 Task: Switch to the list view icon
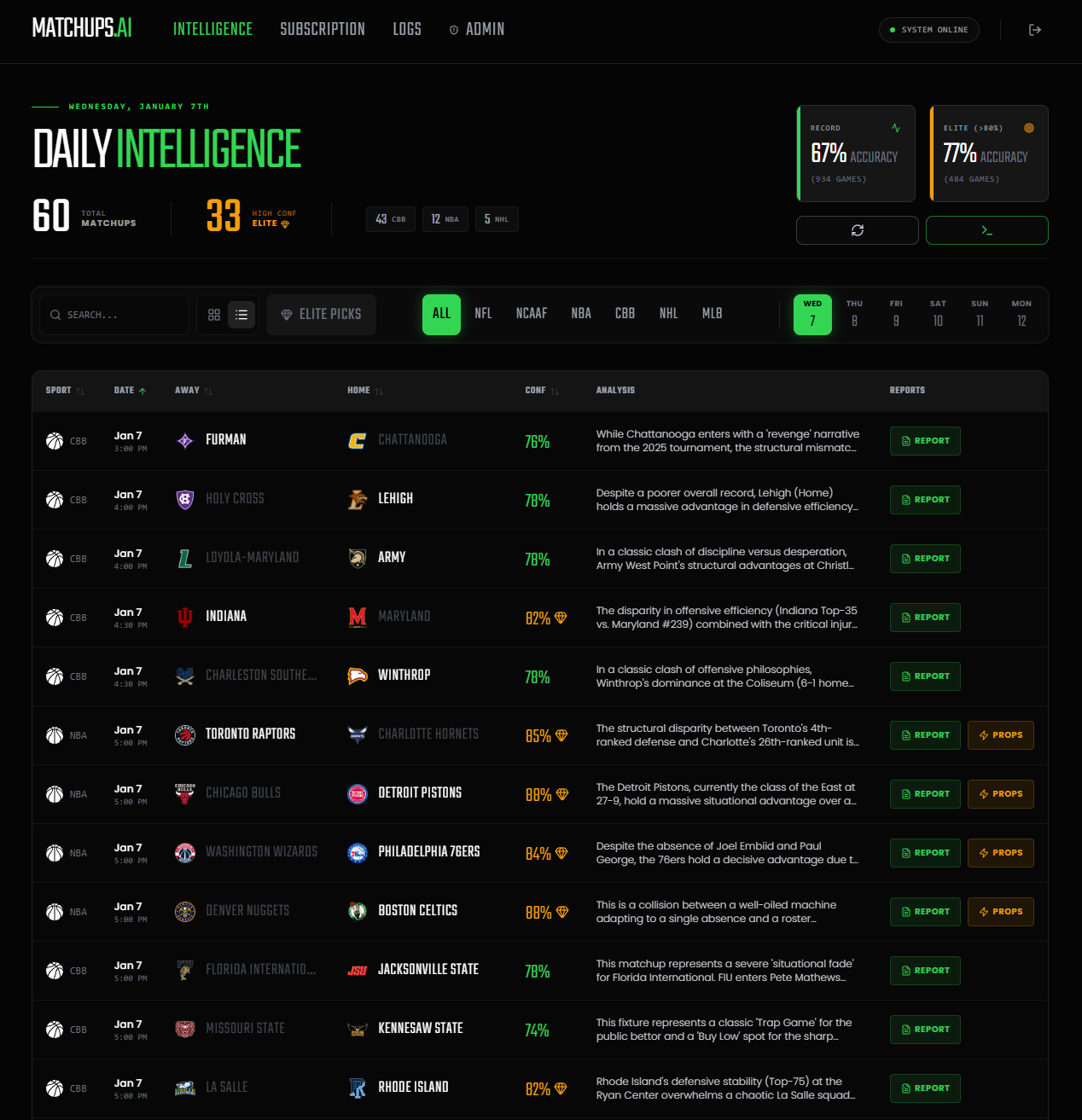241,315
